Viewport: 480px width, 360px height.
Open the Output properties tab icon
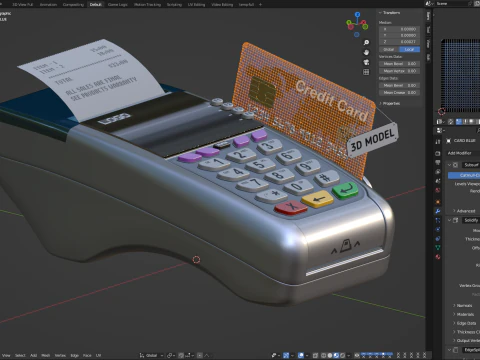point(438,162)
